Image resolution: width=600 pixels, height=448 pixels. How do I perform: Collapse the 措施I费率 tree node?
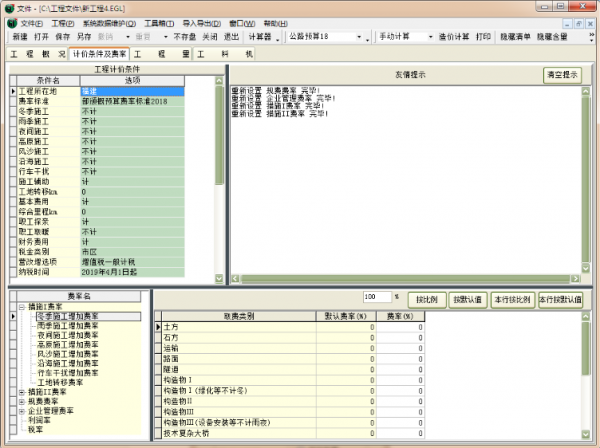pyautogui.click(x=22, y=307)
